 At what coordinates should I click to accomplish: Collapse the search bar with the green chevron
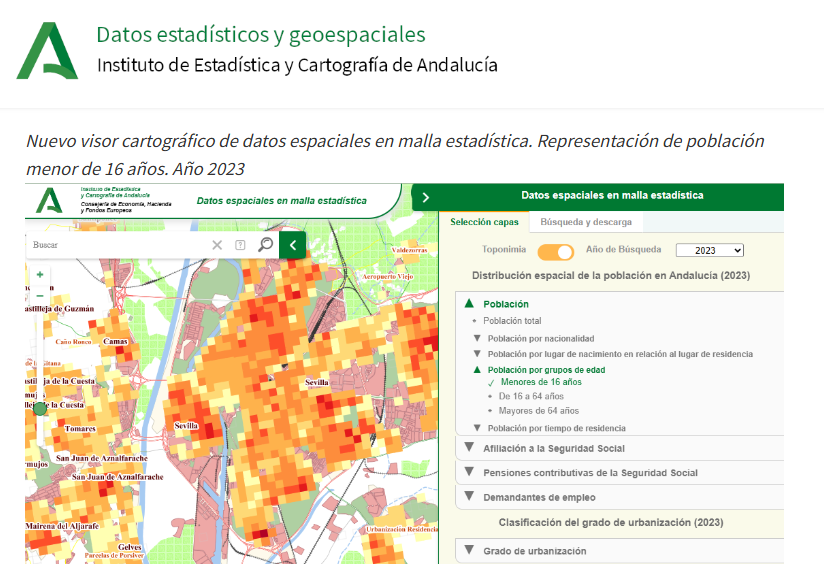coord(292,243)
